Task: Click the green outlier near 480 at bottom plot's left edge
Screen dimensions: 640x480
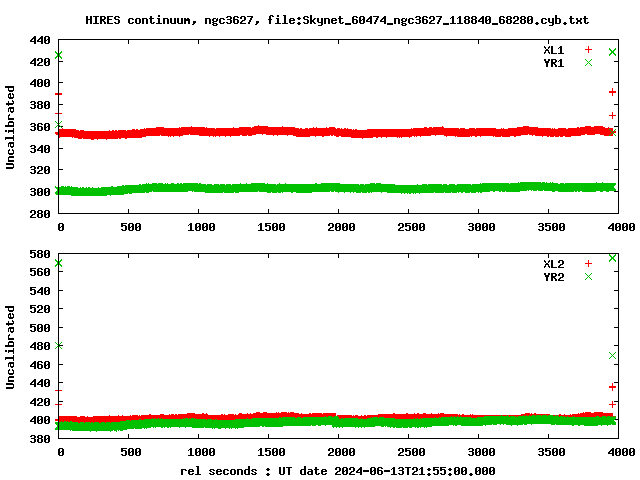Action: 59,346
